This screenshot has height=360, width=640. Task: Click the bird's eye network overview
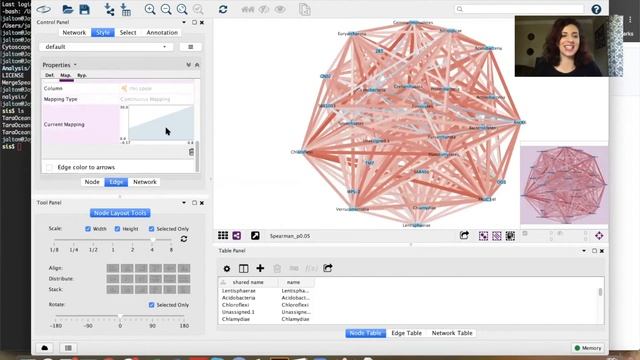click(564, 185)
